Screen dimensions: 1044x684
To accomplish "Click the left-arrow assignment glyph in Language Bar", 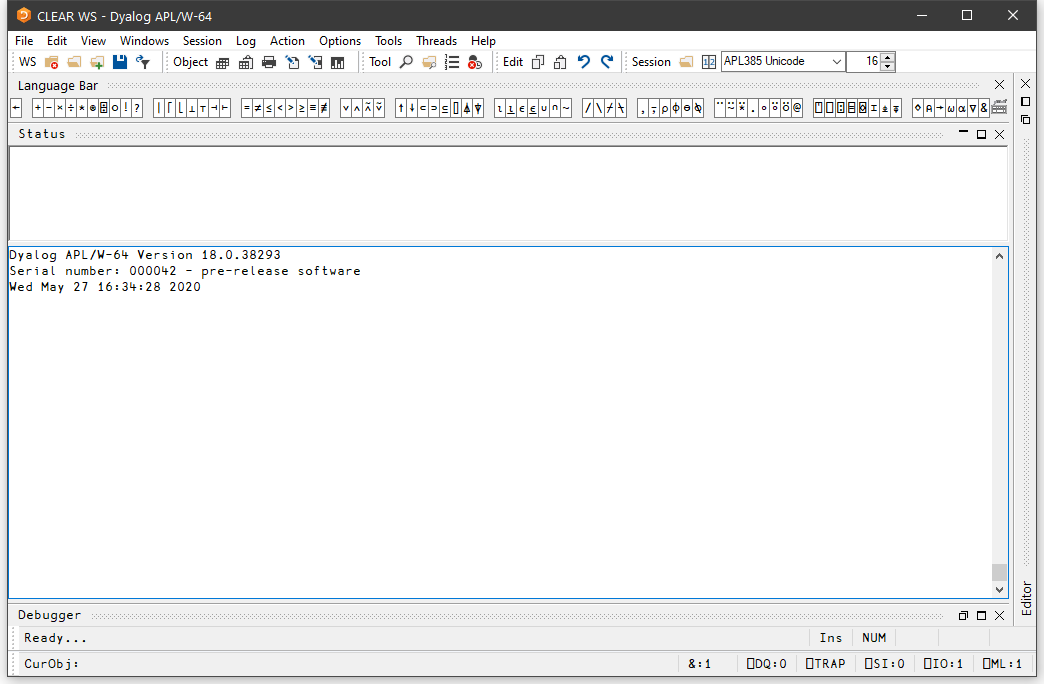I will pyautogui.click(x=16, y=108).
